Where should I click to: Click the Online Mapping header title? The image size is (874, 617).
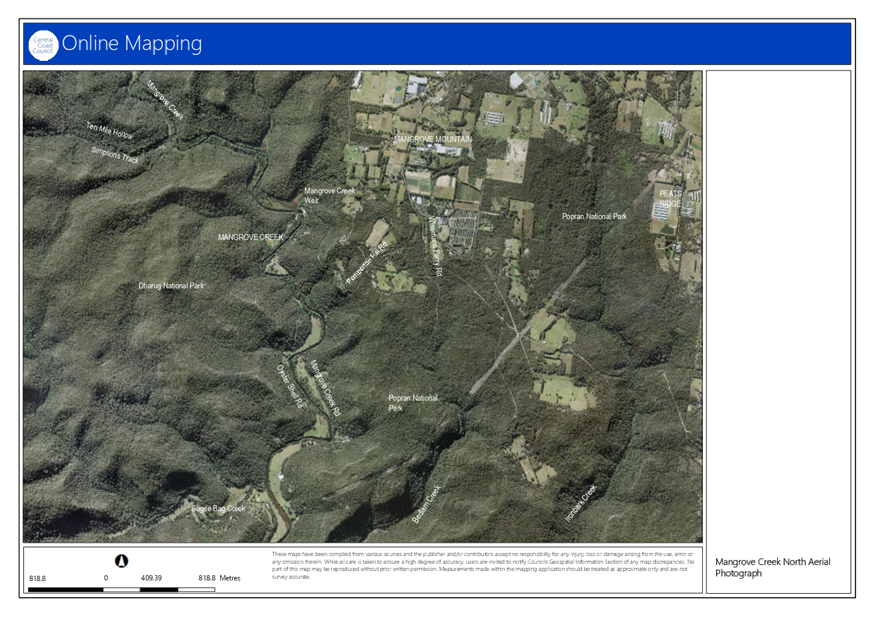(132, 44)
